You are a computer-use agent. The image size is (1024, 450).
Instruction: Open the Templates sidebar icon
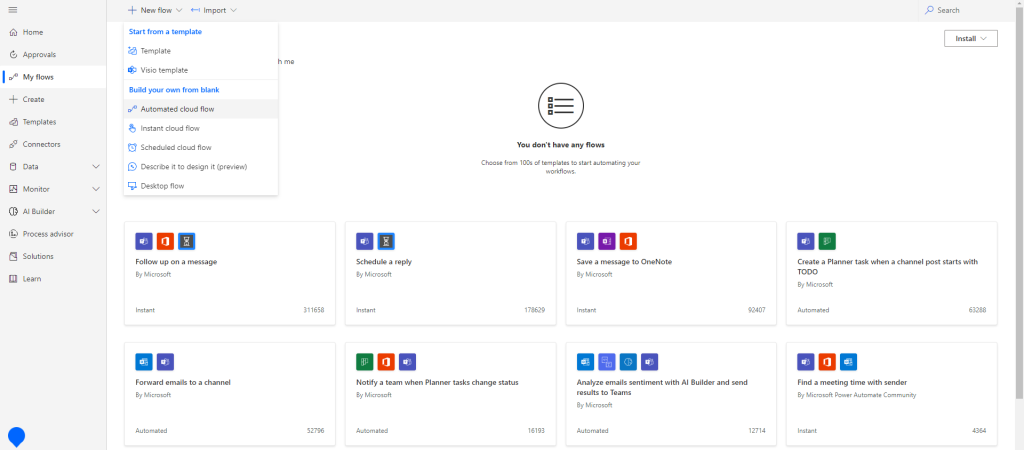(13, 122)
